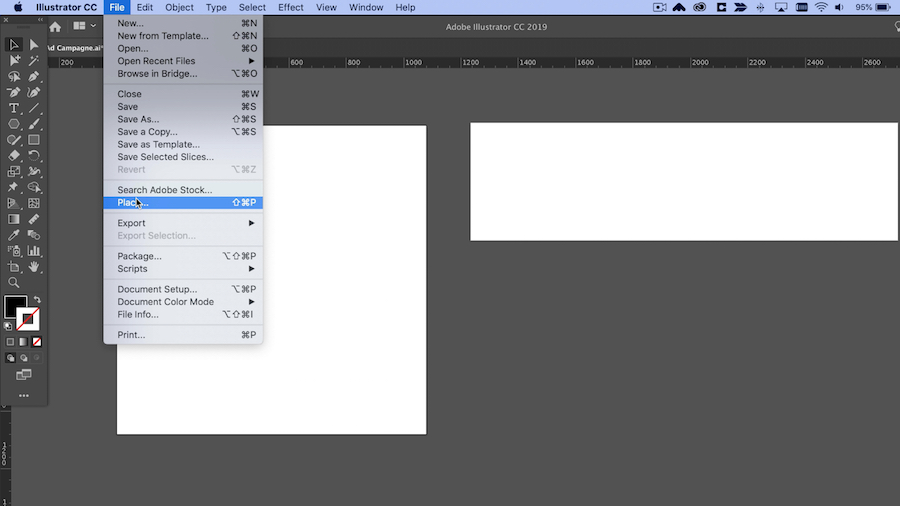Open the Effect menu
Image resolution: width=900 pixels, height=506 pixels.
[290, 7]
